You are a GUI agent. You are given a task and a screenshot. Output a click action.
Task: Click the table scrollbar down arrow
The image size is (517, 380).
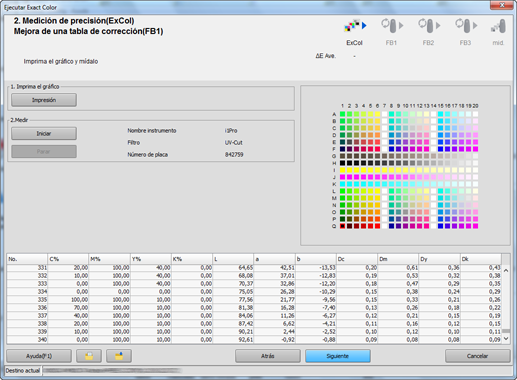pos(506,339)
